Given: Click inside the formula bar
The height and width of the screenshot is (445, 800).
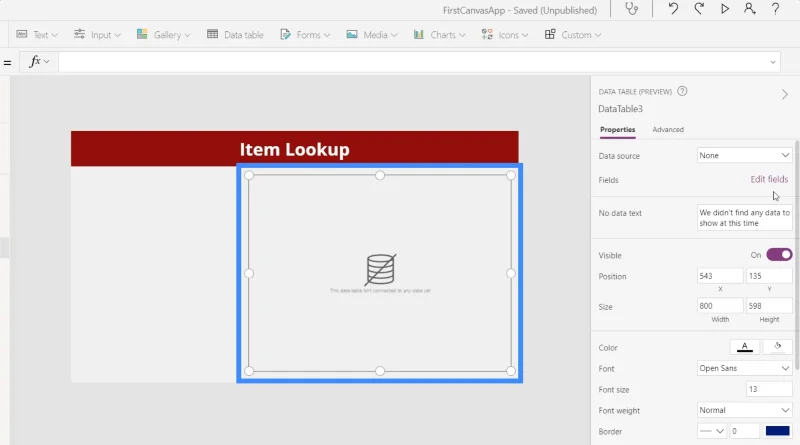Looking at the screenshot, I should tap(413, 62).
